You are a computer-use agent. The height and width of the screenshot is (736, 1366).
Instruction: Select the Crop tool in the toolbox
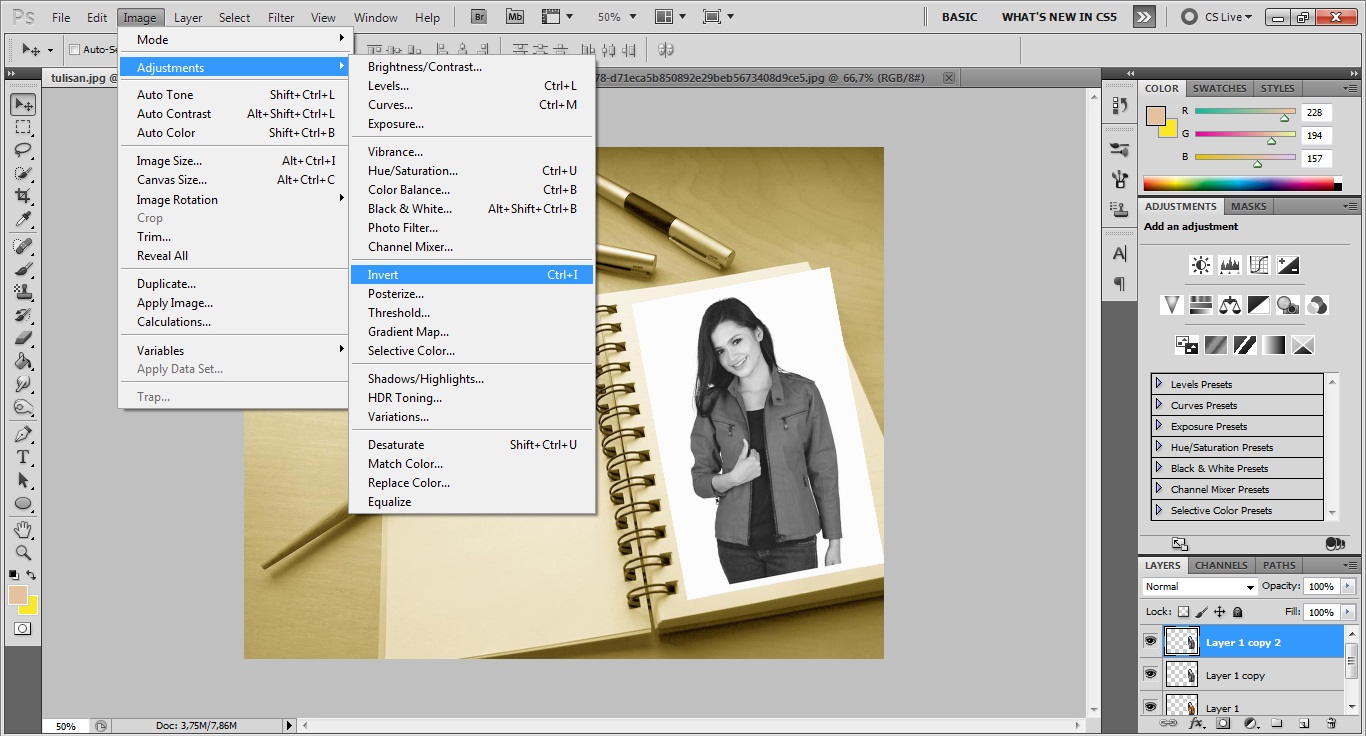pos(23,196)
